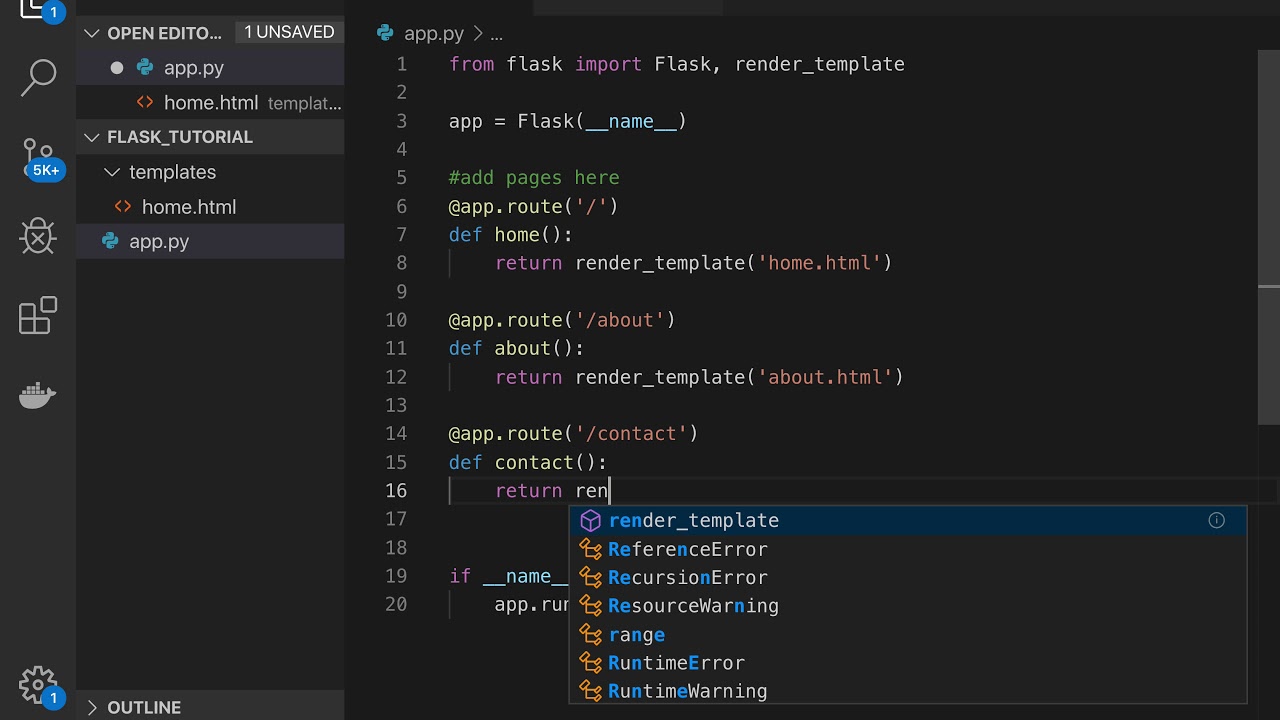The width and height of the screenshot is (1280, 720).
Task: Choose range suggestion
Action: pos(908,634)
